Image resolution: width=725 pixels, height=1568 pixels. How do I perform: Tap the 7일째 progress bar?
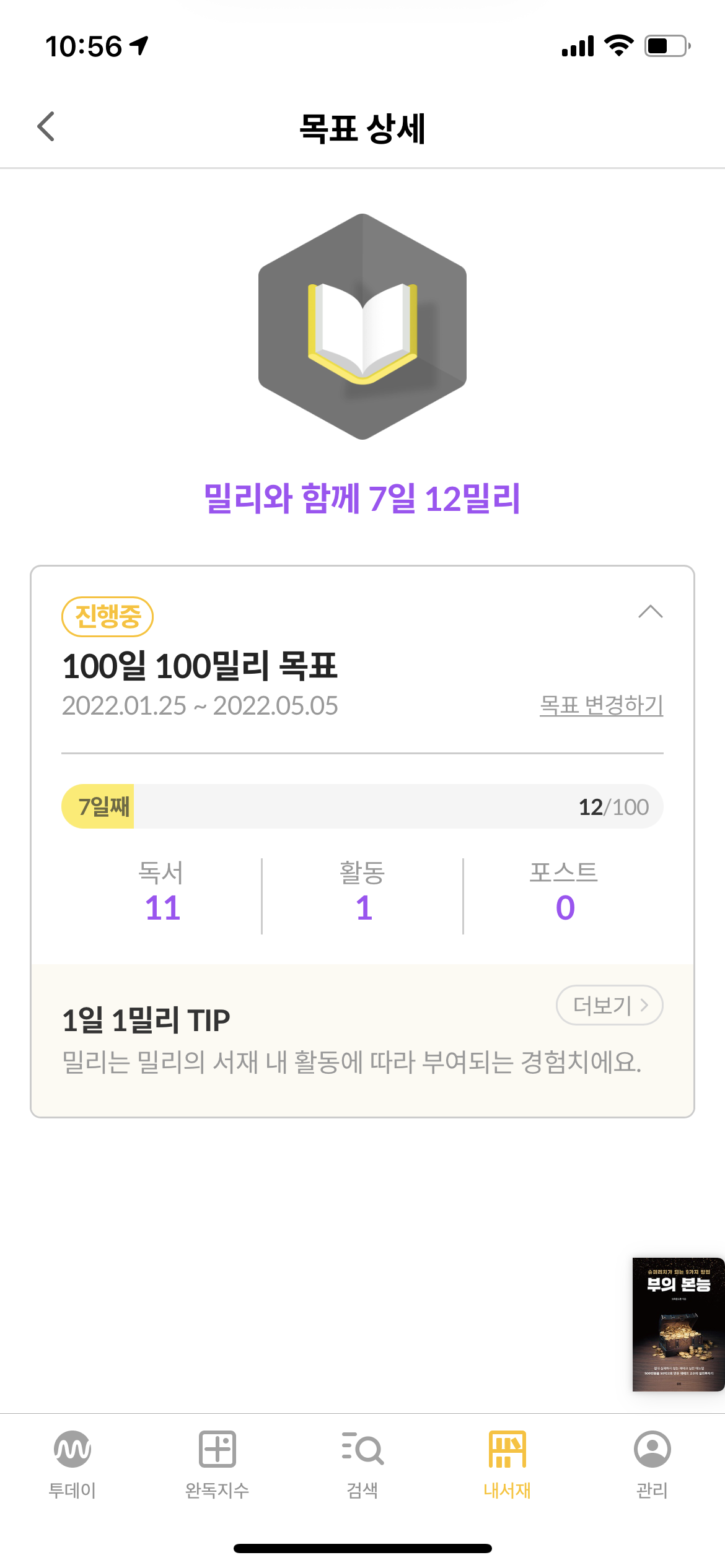tap(362, 806)
